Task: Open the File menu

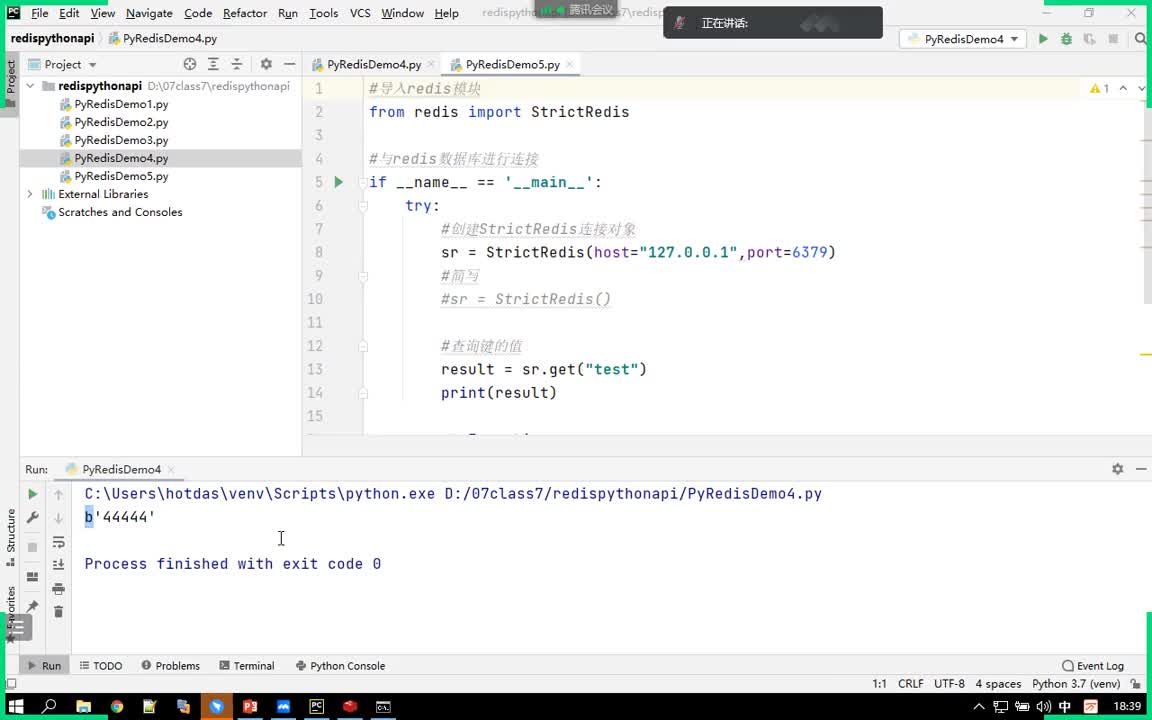Action: click(40, 13)
